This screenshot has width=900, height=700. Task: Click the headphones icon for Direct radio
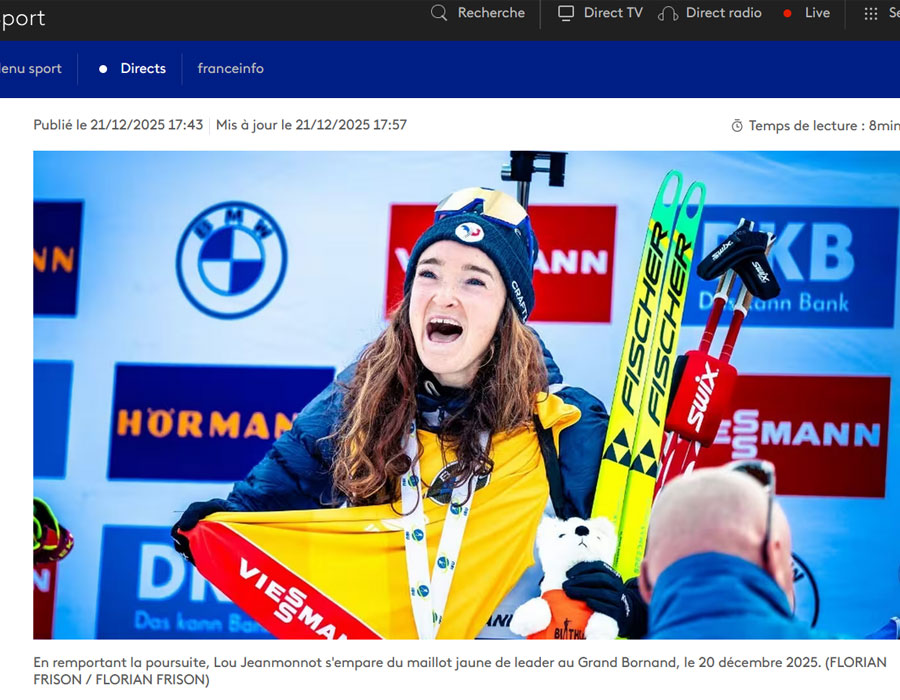[666, 13]
